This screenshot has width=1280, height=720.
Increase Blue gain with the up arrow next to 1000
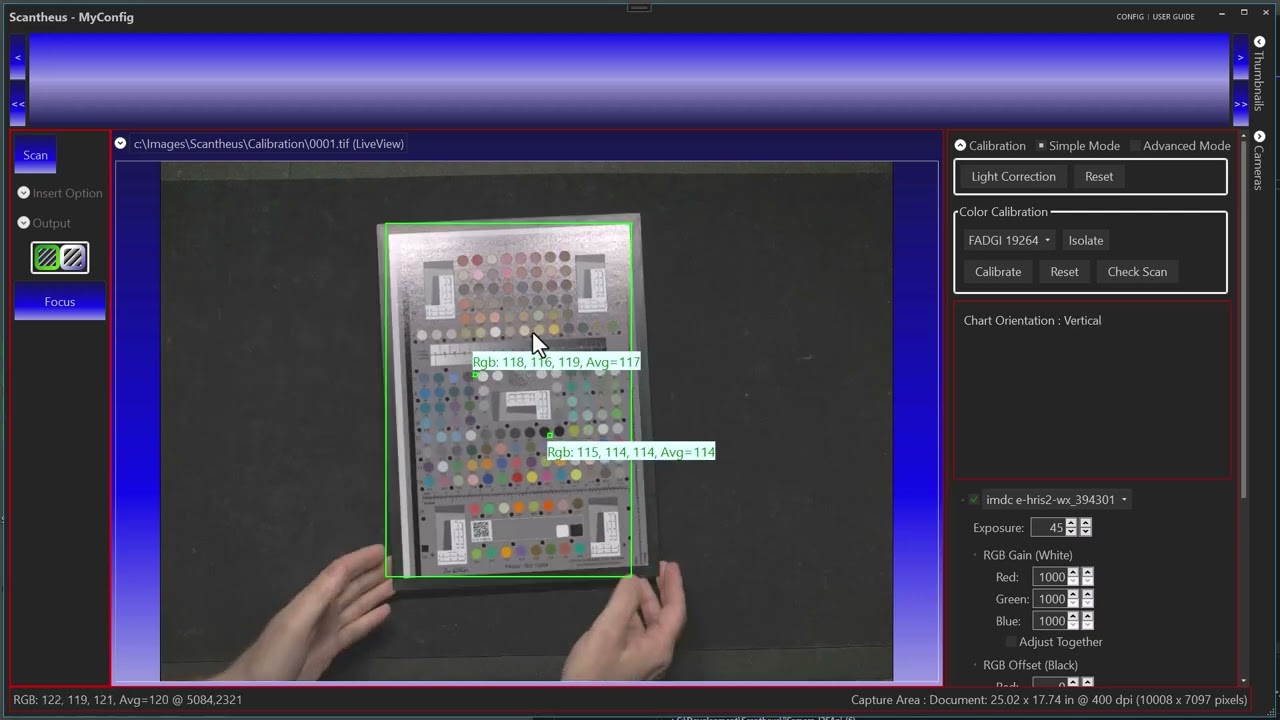click(x=1073, y=617)
